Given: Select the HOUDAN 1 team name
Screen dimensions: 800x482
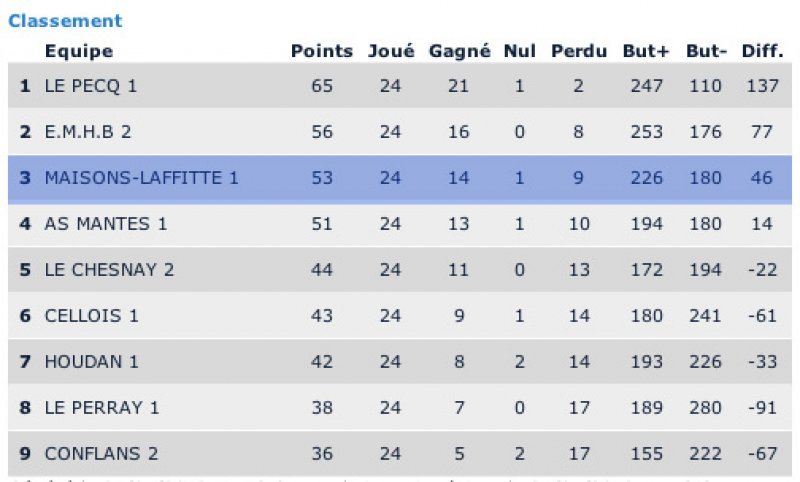Looking at the screenshot, I should pyautogui.click(x=92, y=362).
